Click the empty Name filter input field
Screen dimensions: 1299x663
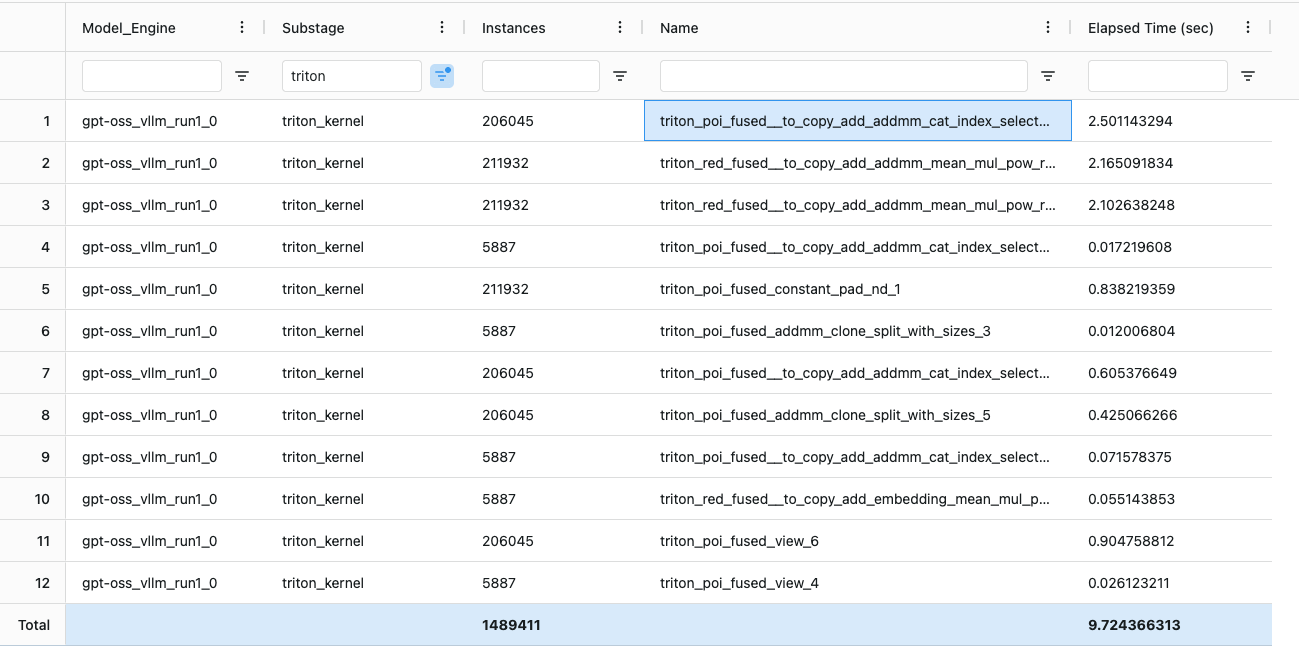(843, 75)
